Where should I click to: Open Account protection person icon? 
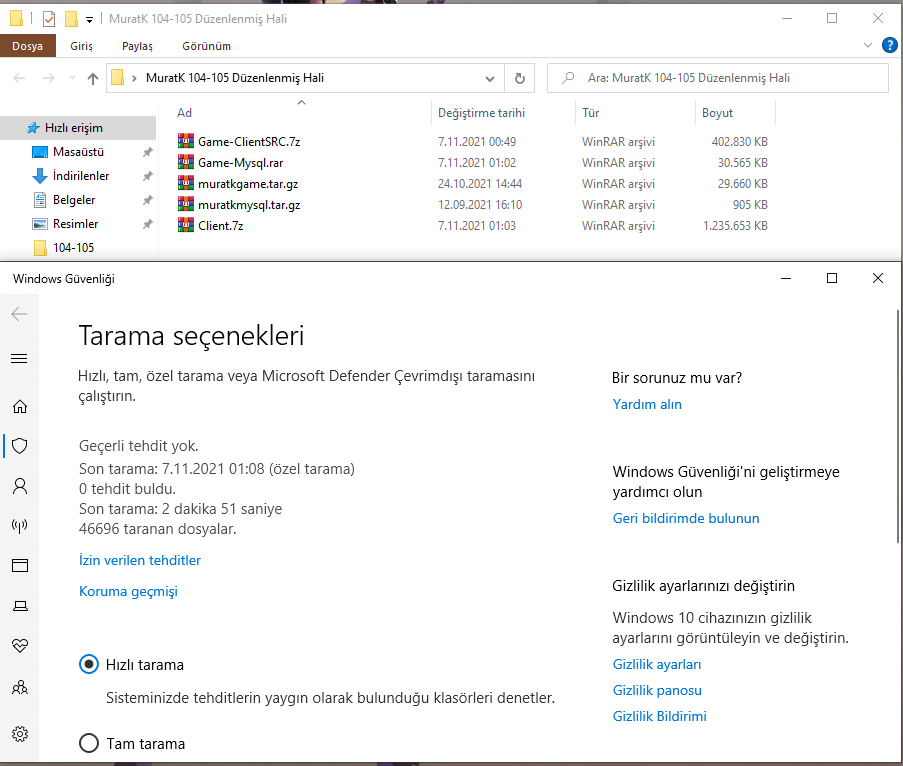coord(19,486)
